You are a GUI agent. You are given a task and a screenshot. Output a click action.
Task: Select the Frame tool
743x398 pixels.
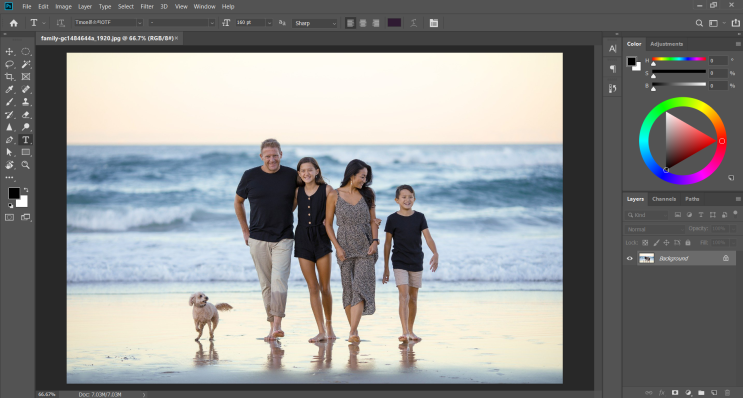pos(26,77)
